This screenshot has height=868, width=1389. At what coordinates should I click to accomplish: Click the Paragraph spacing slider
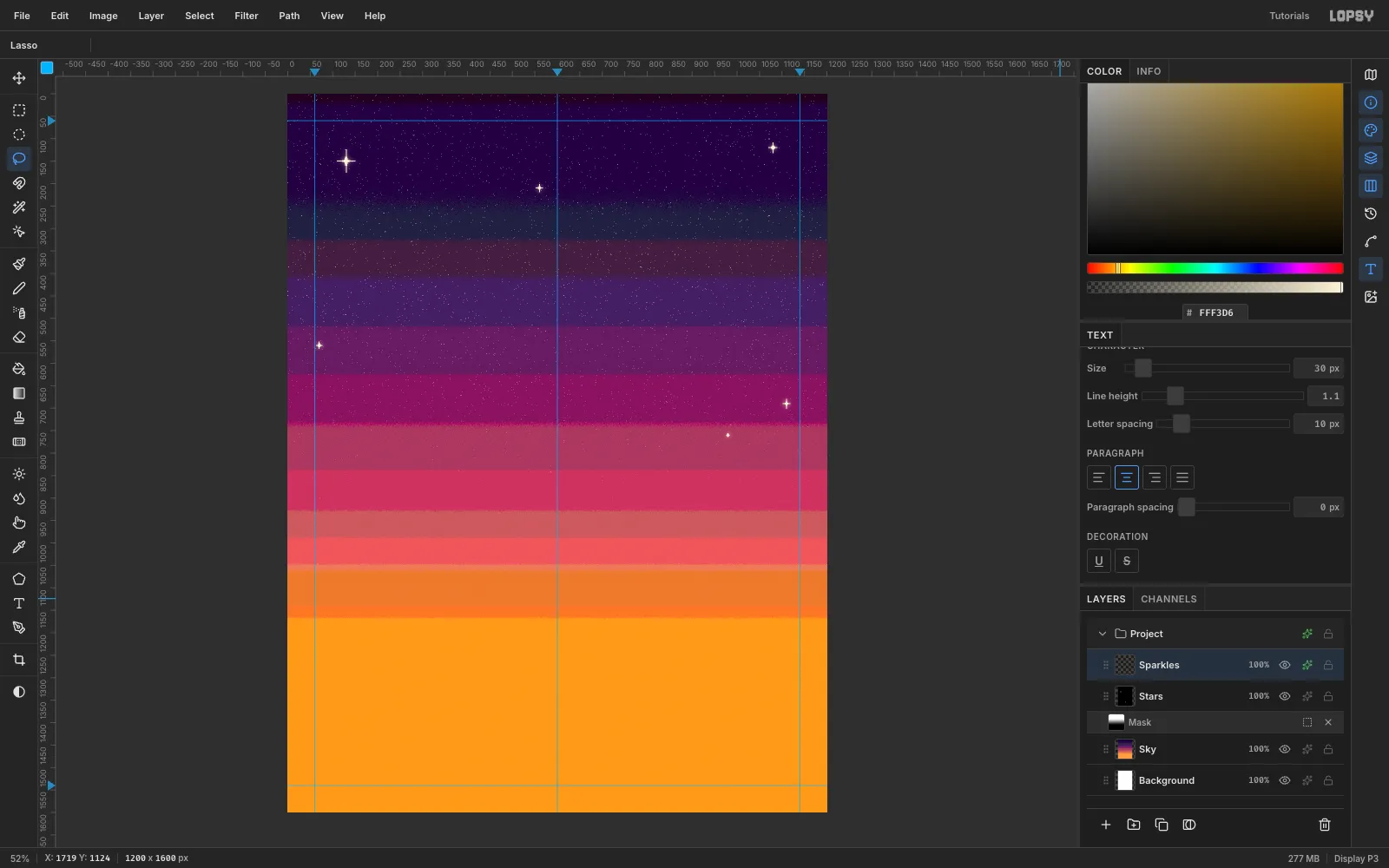click(1234, 507)
